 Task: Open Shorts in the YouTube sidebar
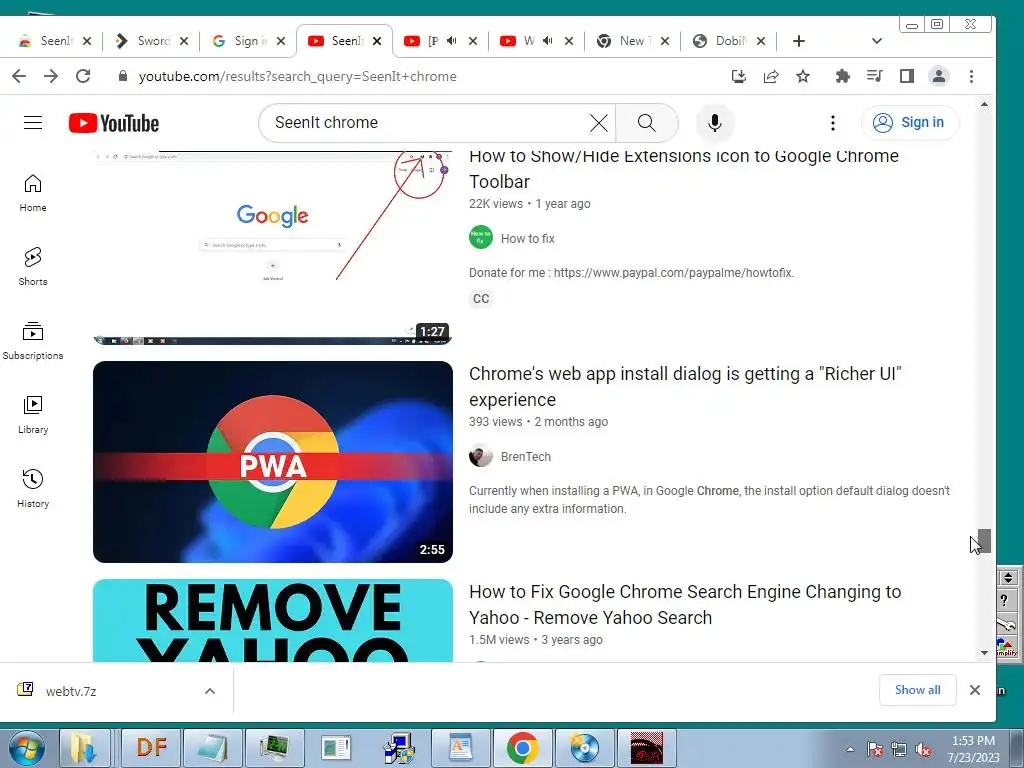(x=33, y=267)
